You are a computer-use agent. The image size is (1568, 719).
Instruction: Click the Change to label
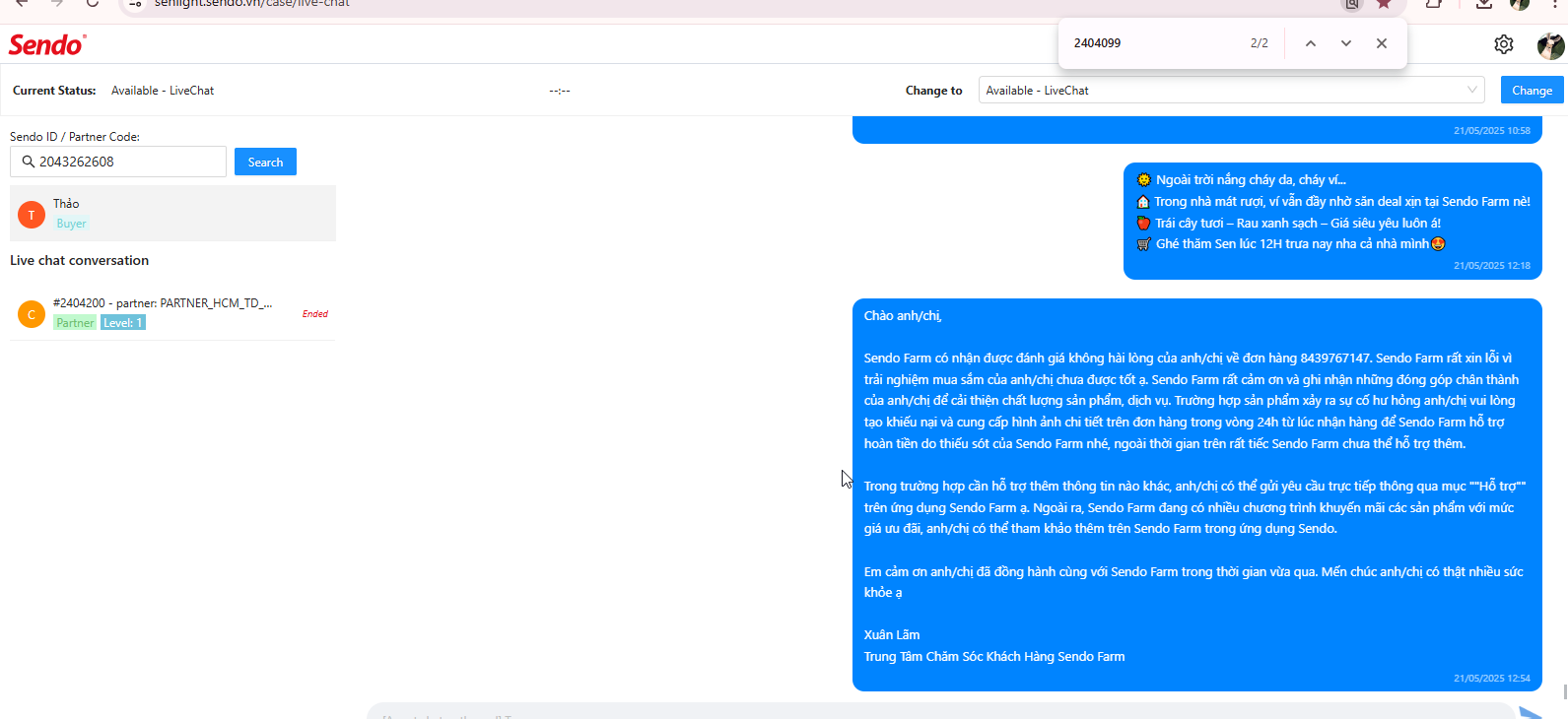click(934, 91)
